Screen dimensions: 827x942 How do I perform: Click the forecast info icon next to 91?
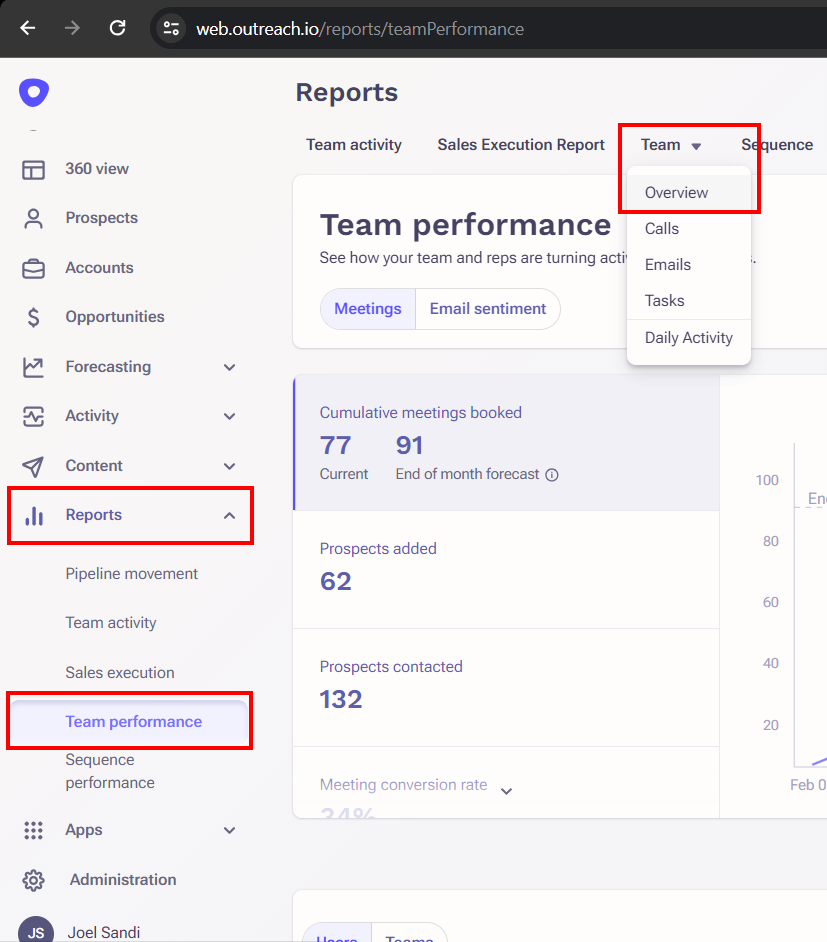[552, 475]
